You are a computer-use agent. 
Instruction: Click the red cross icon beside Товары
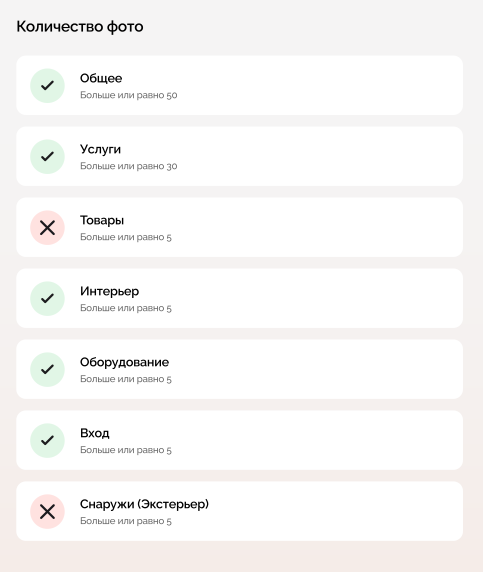pos(47,228)
